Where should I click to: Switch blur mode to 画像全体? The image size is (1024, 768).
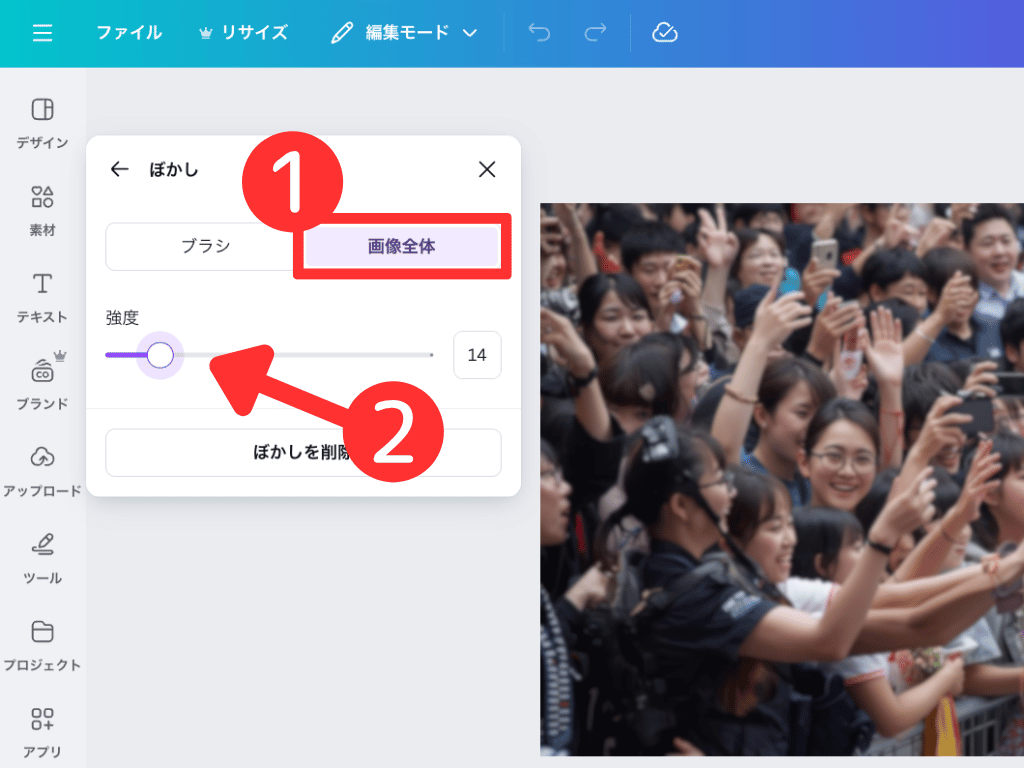tap(401, 246)
